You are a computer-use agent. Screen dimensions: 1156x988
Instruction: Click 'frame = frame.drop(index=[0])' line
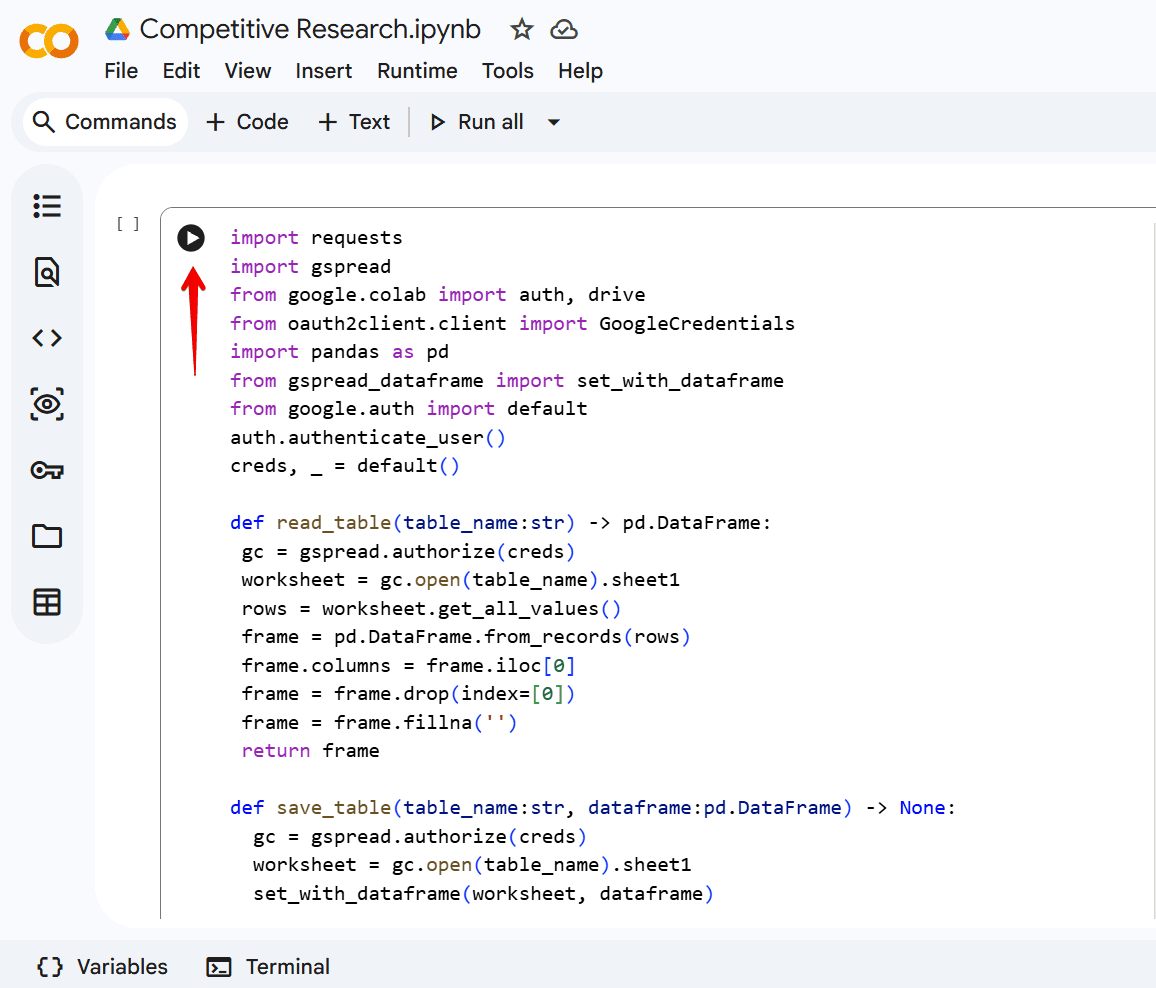click(408, 694)
